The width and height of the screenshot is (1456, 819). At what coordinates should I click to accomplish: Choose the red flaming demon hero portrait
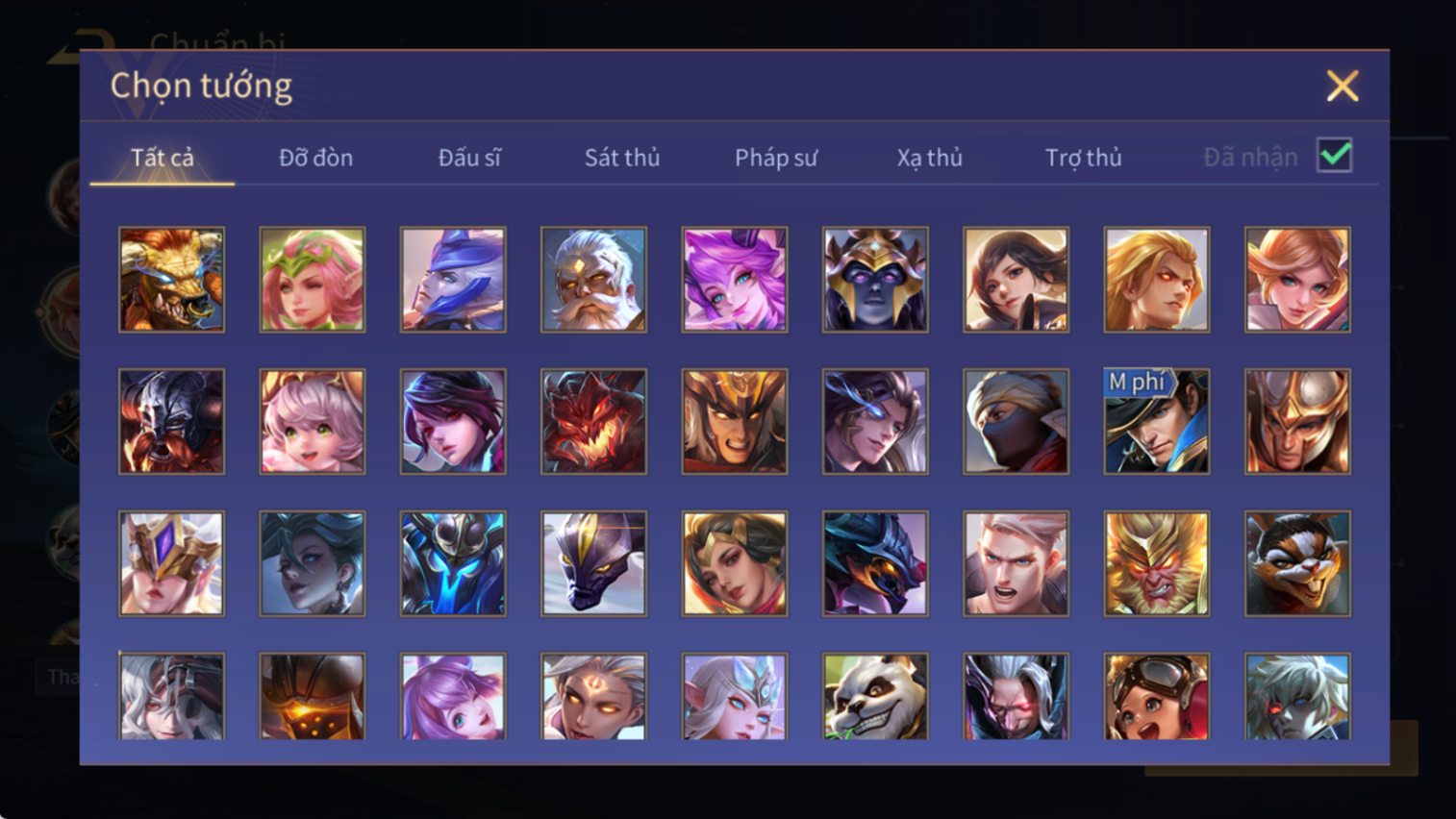point(593,421)
